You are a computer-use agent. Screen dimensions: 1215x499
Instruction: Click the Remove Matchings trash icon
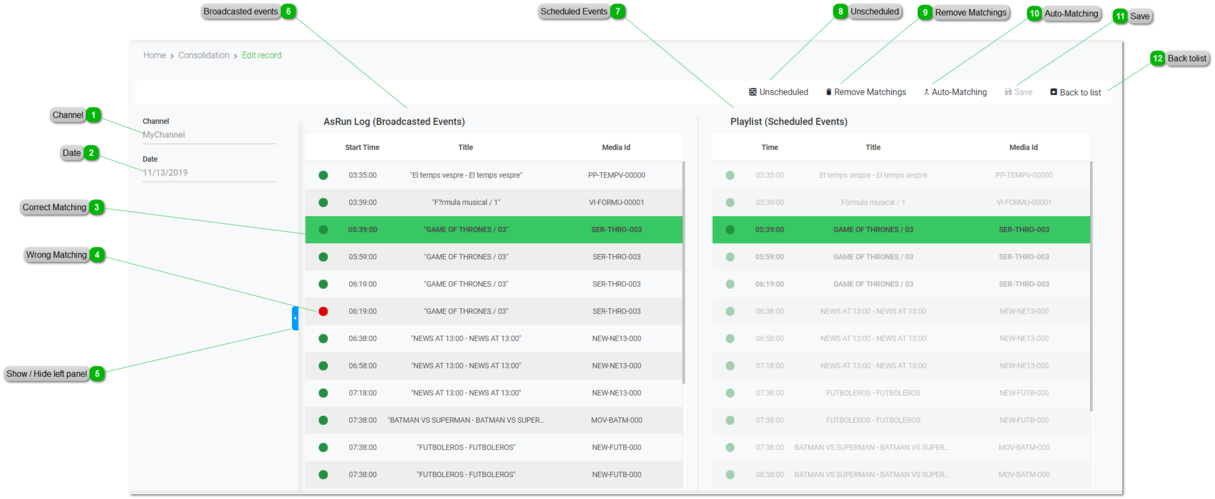point(828,92)
